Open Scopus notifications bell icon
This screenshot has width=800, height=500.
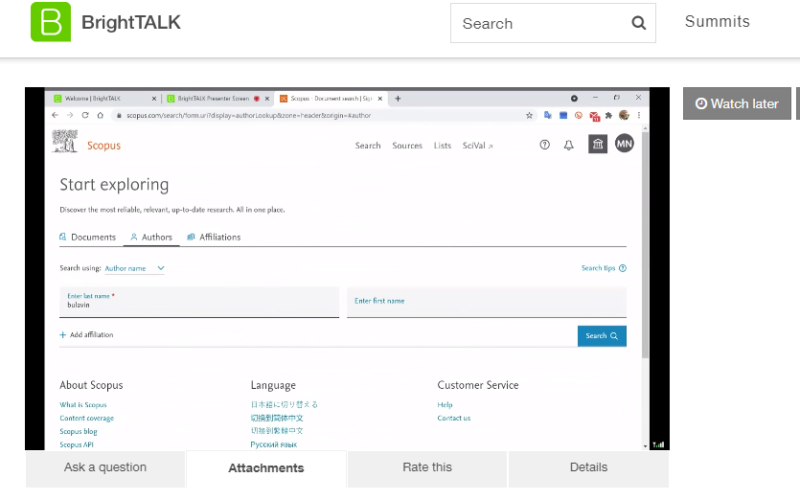(569, 145)
